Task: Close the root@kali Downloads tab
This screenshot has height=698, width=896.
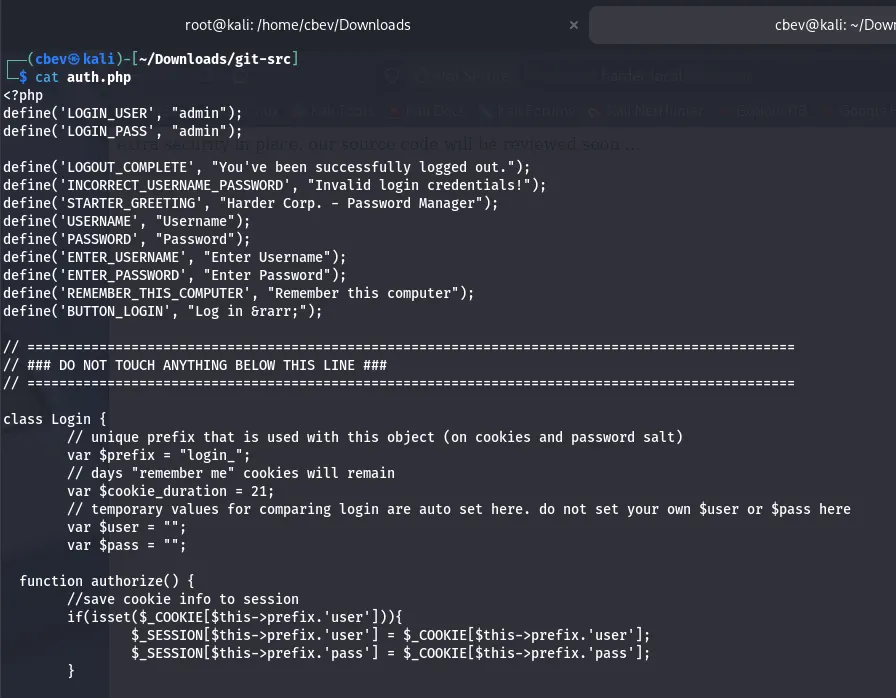Action: tap(572, 24)
